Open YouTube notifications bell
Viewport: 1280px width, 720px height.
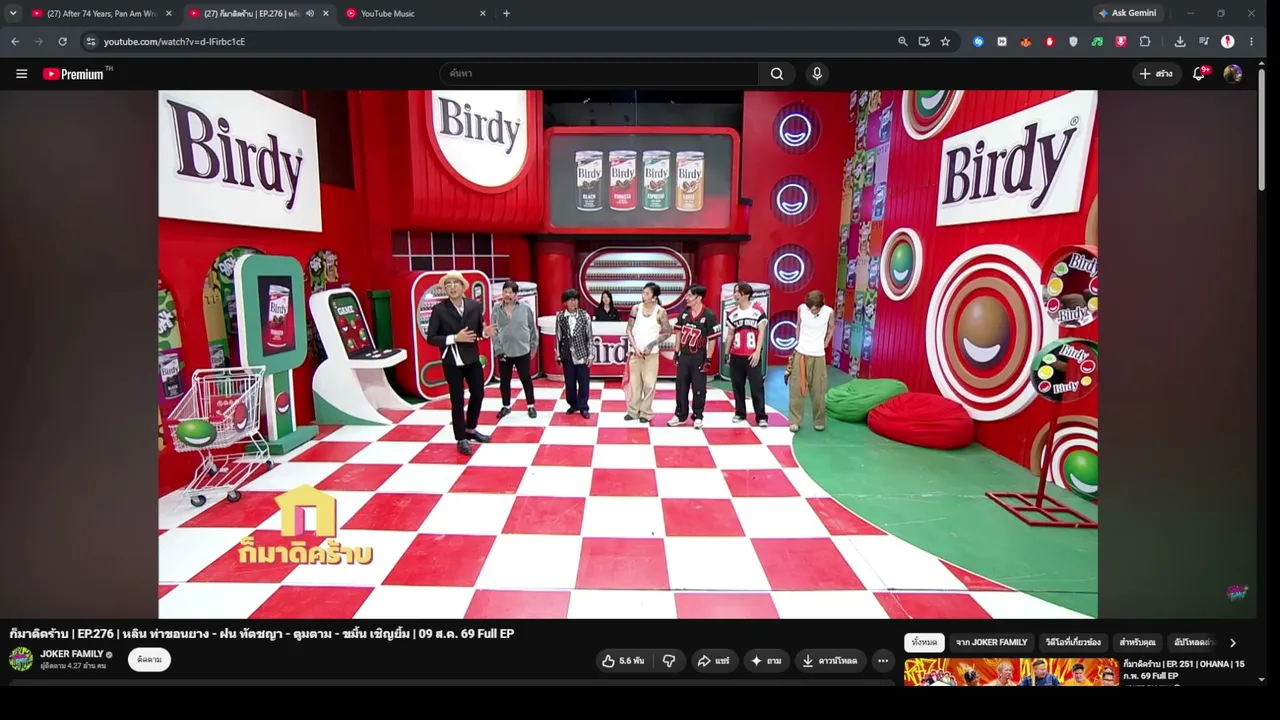point(1200,74)
